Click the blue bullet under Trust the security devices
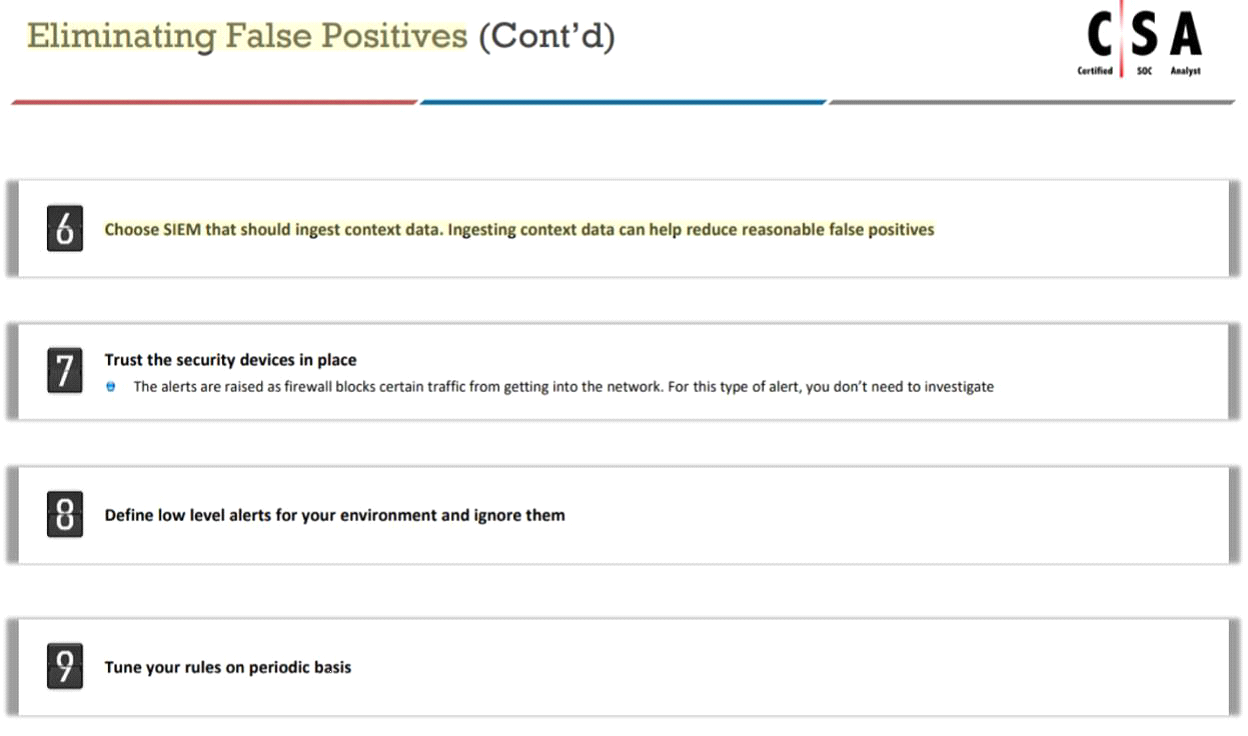The image size is (1248, 736). pos(111,387)
